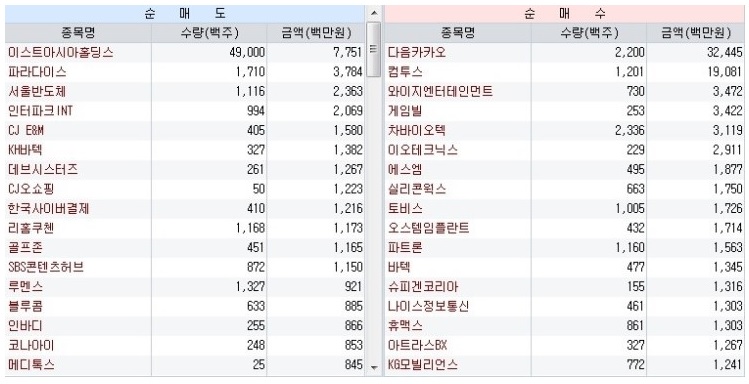Click the scrollbar down arrow
Image resolution: width=749 pixels, height=384 pixels.
(374, 367)
